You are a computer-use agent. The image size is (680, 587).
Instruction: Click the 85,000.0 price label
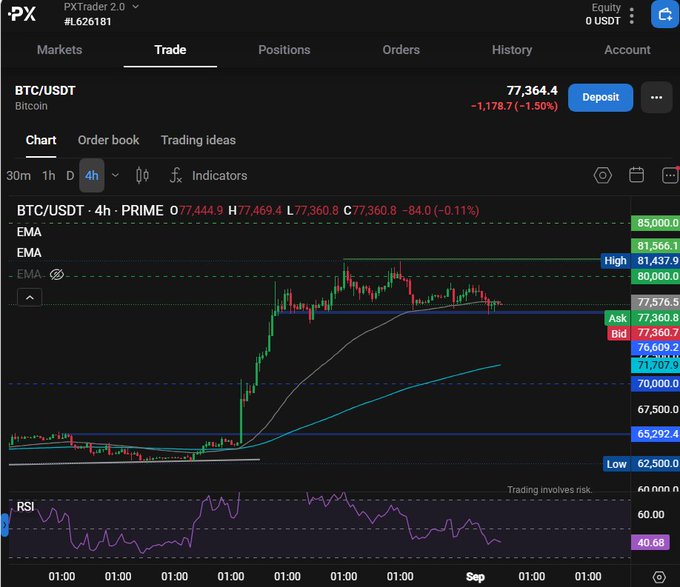[655, 223]
